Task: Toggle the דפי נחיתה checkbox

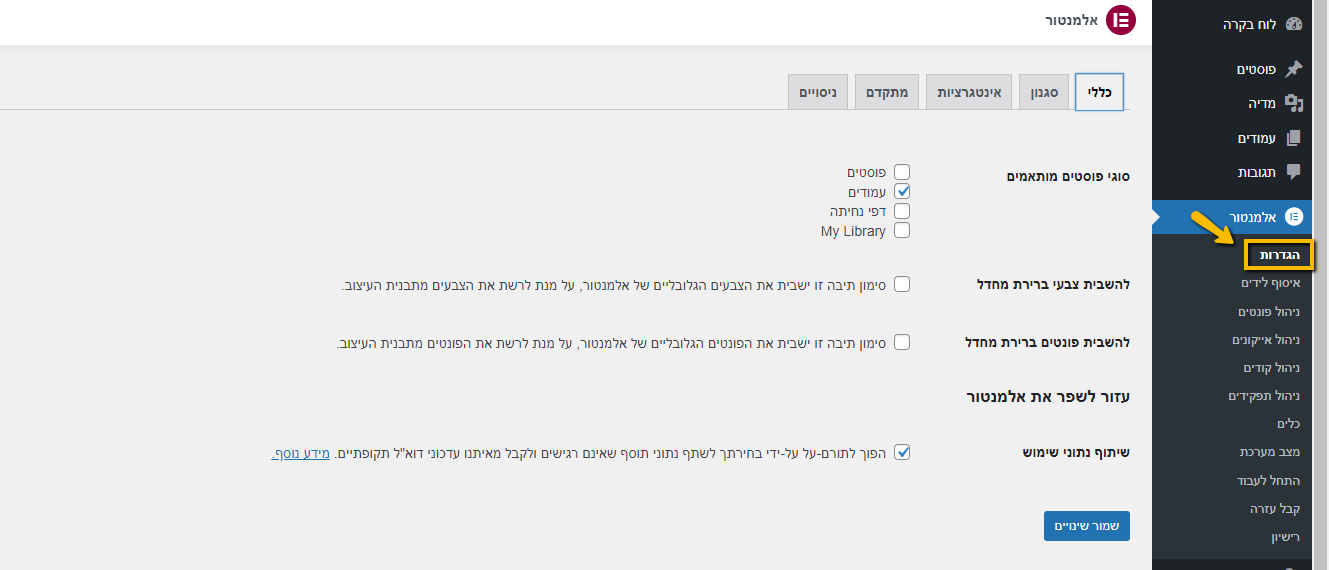Action: click(902, 211)
